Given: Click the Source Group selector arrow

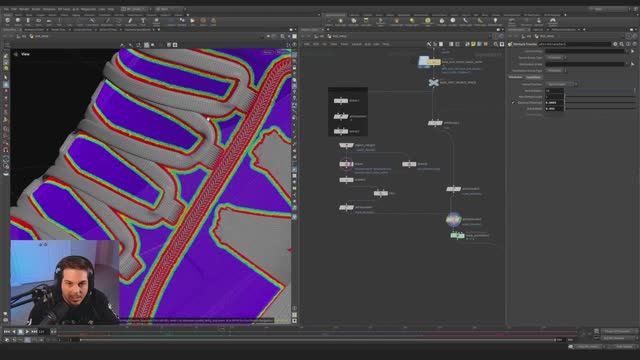Looking at the screenshot, I should click(x=632, y=51).
